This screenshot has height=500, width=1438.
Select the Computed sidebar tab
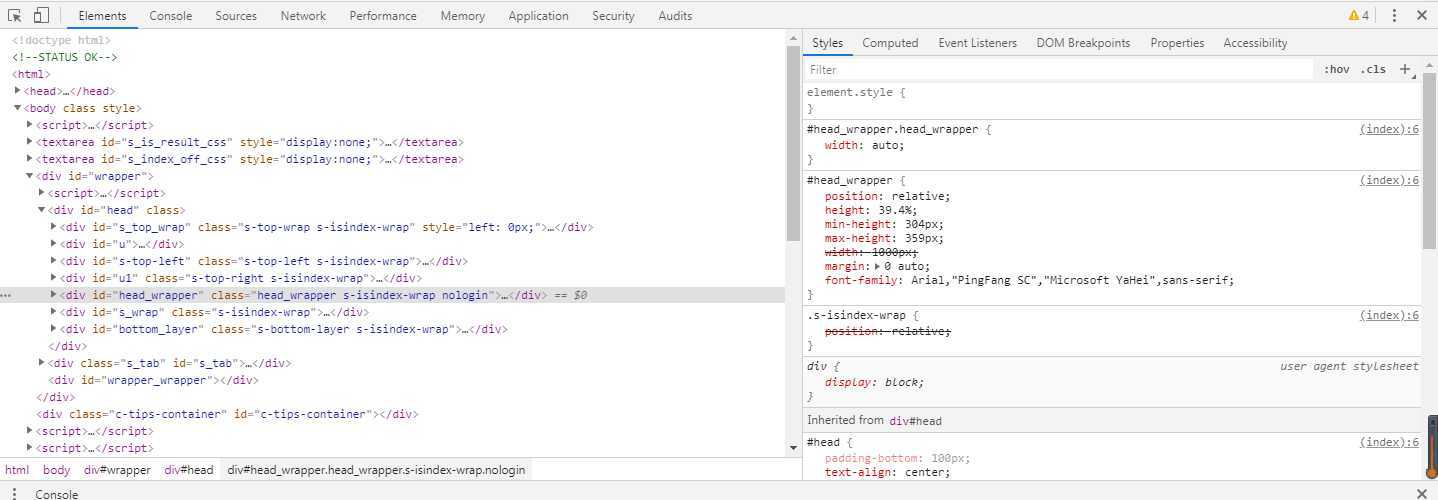coord(890,43)
